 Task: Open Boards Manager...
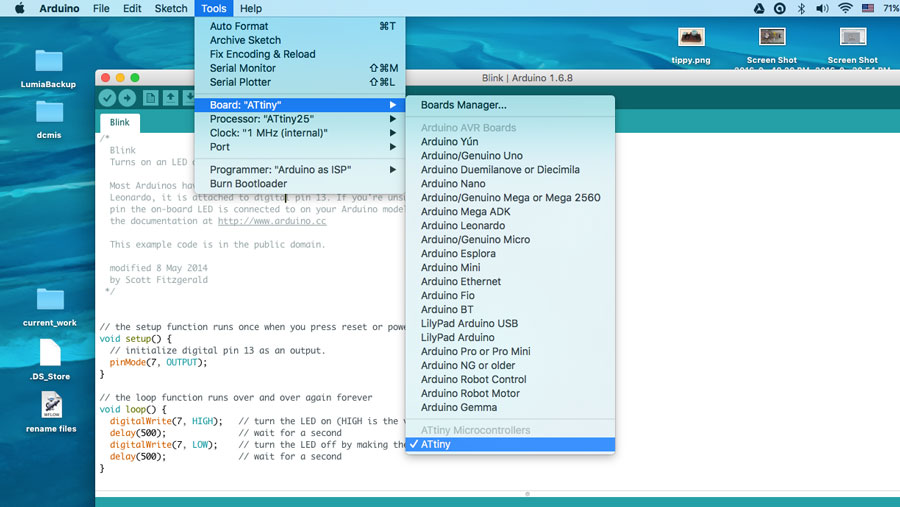(510, 105)
